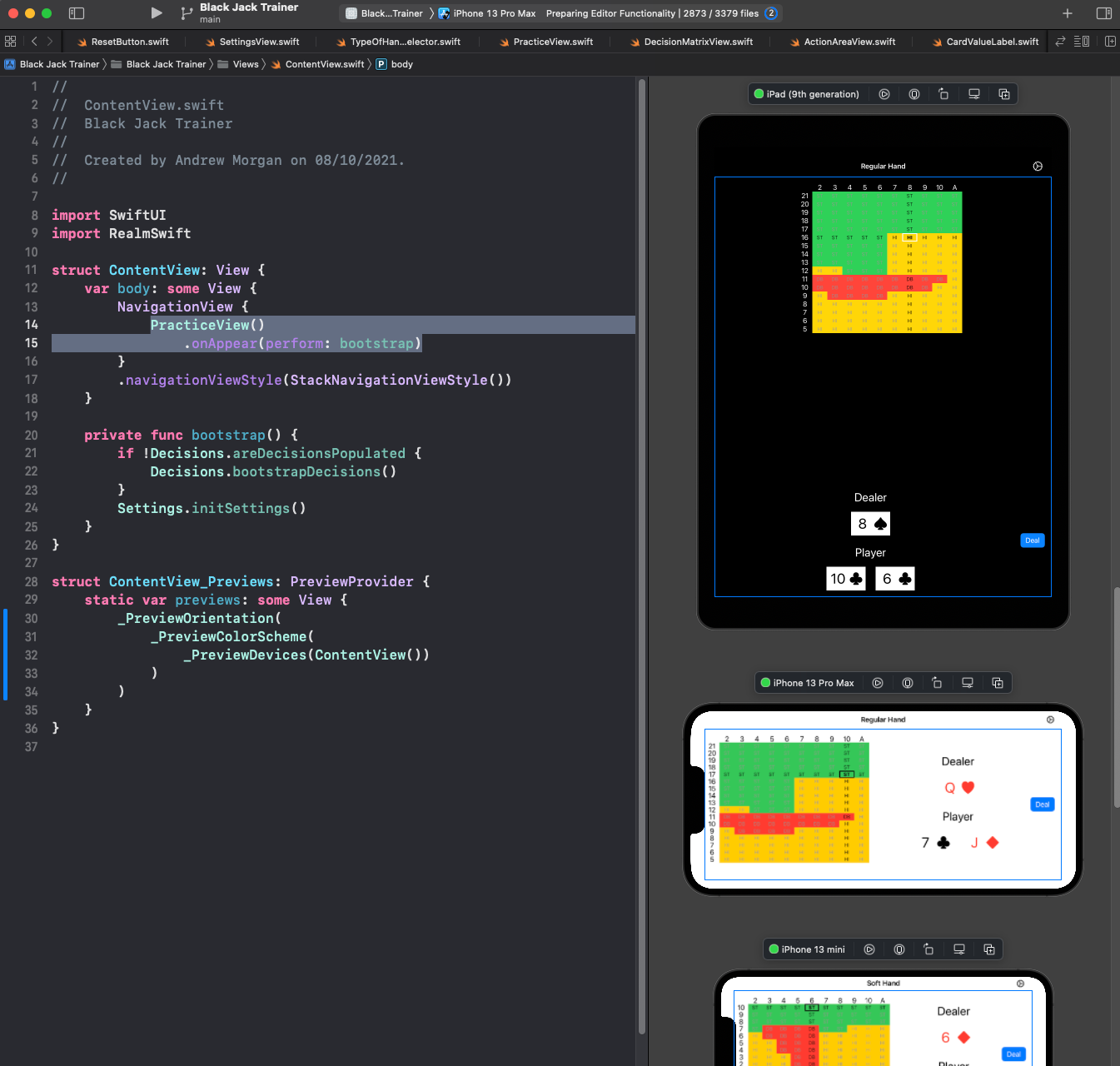Open the Views folder breadcrumb
Image resolution: width=1120 pixels, height=1066 pixels.
click(x=238, y=64)
